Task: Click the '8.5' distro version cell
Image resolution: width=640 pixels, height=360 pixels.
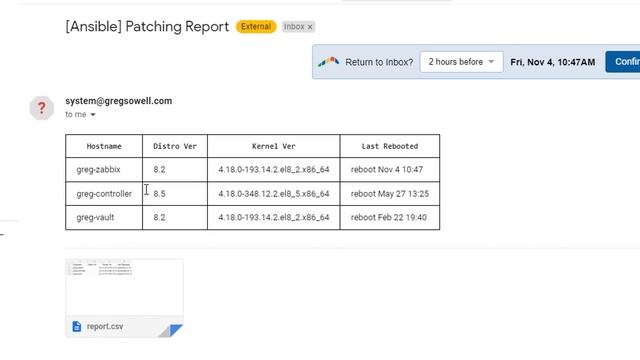Action: click(175, 193)
